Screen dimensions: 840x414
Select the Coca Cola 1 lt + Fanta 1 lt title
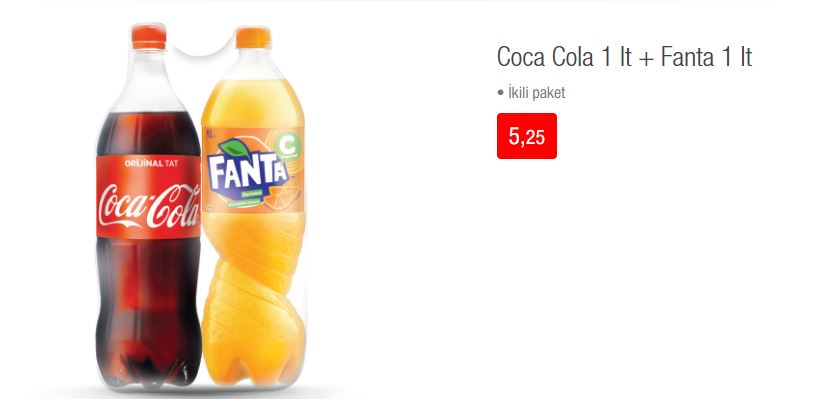pyautogui.click(x=624, y=57)
